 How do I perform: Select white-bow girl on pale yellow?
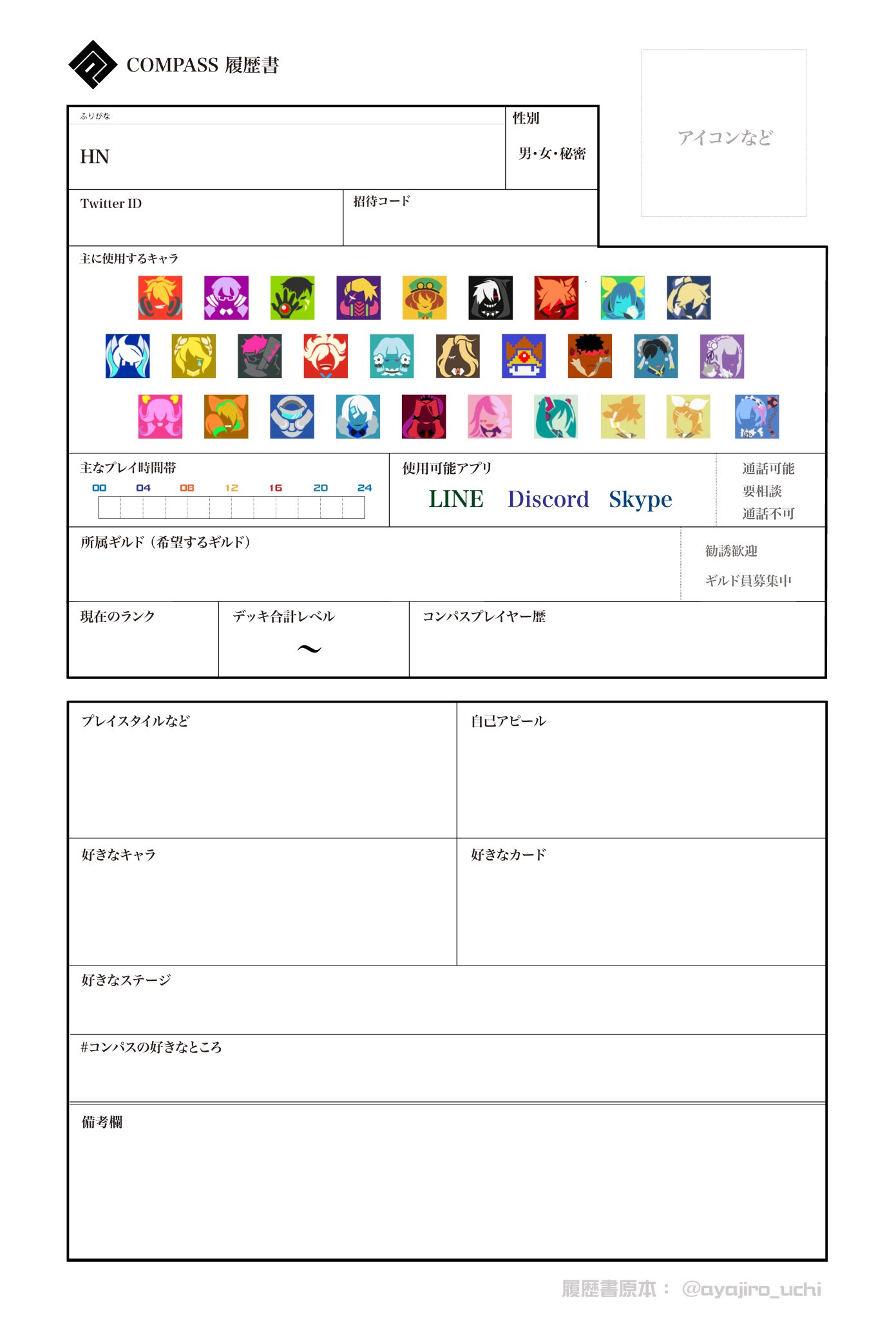(689, 417)
